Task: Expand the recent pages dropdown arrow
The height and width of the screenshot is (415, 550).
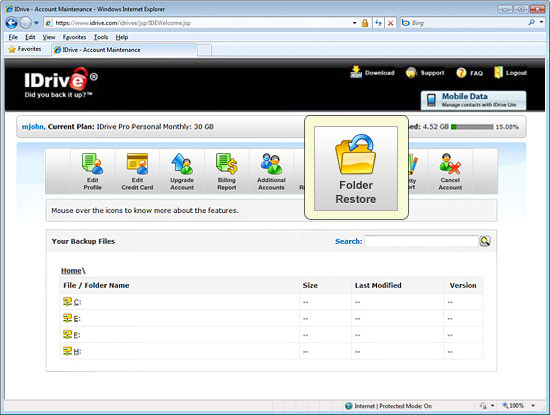Action: point(36,23)
